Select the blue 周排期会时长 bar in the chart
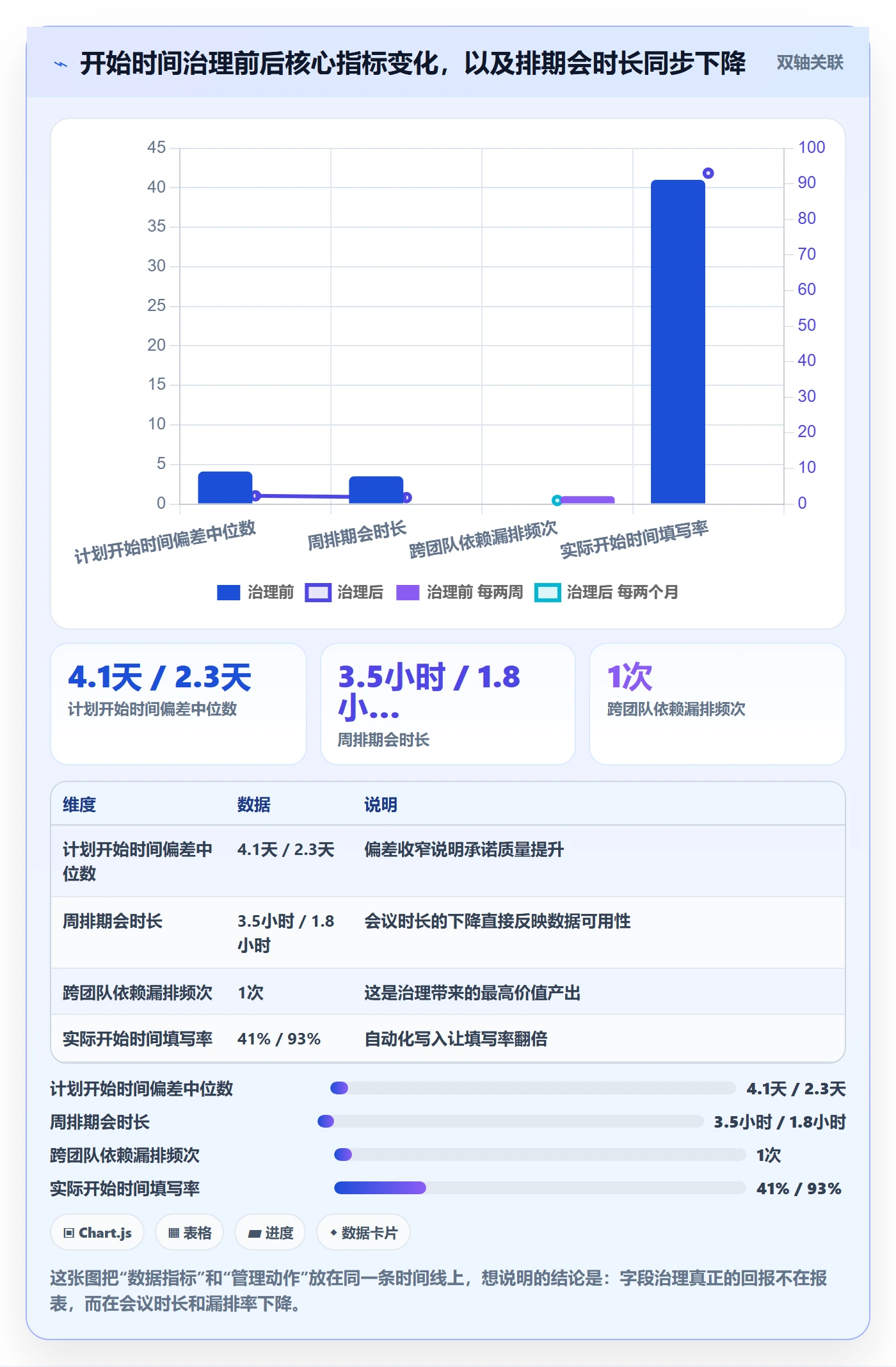 pos(376,490)
